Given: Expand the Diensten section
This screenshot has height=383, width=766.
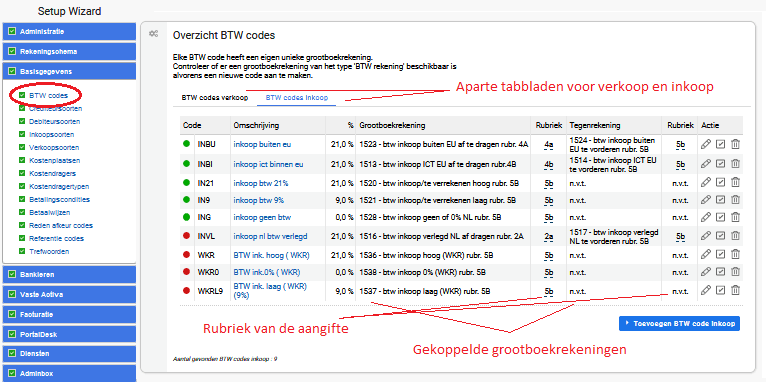Looking at the screenshot, I should pos(69,354).
